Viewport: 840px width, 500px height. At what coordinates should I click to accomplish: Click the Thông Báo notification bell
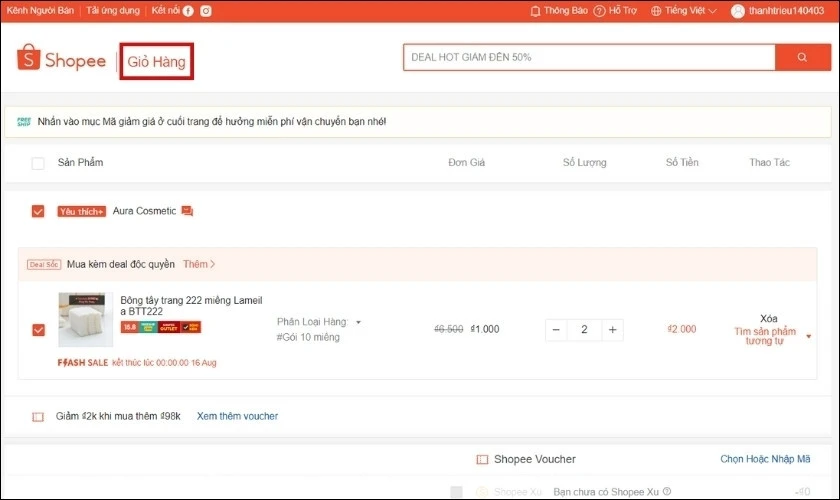click(x=535, y=11)
